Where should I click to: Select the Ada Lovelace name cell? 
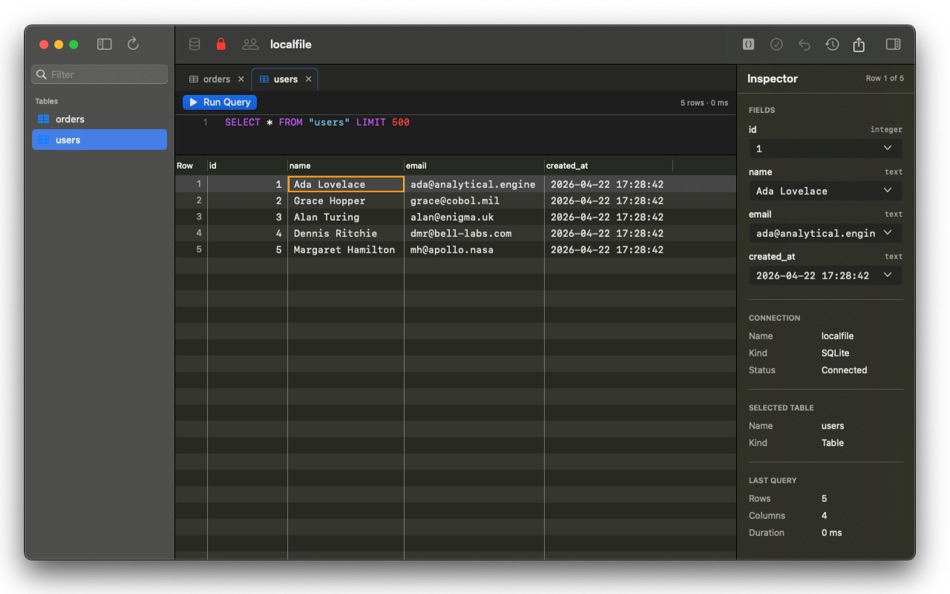(345, 184)
